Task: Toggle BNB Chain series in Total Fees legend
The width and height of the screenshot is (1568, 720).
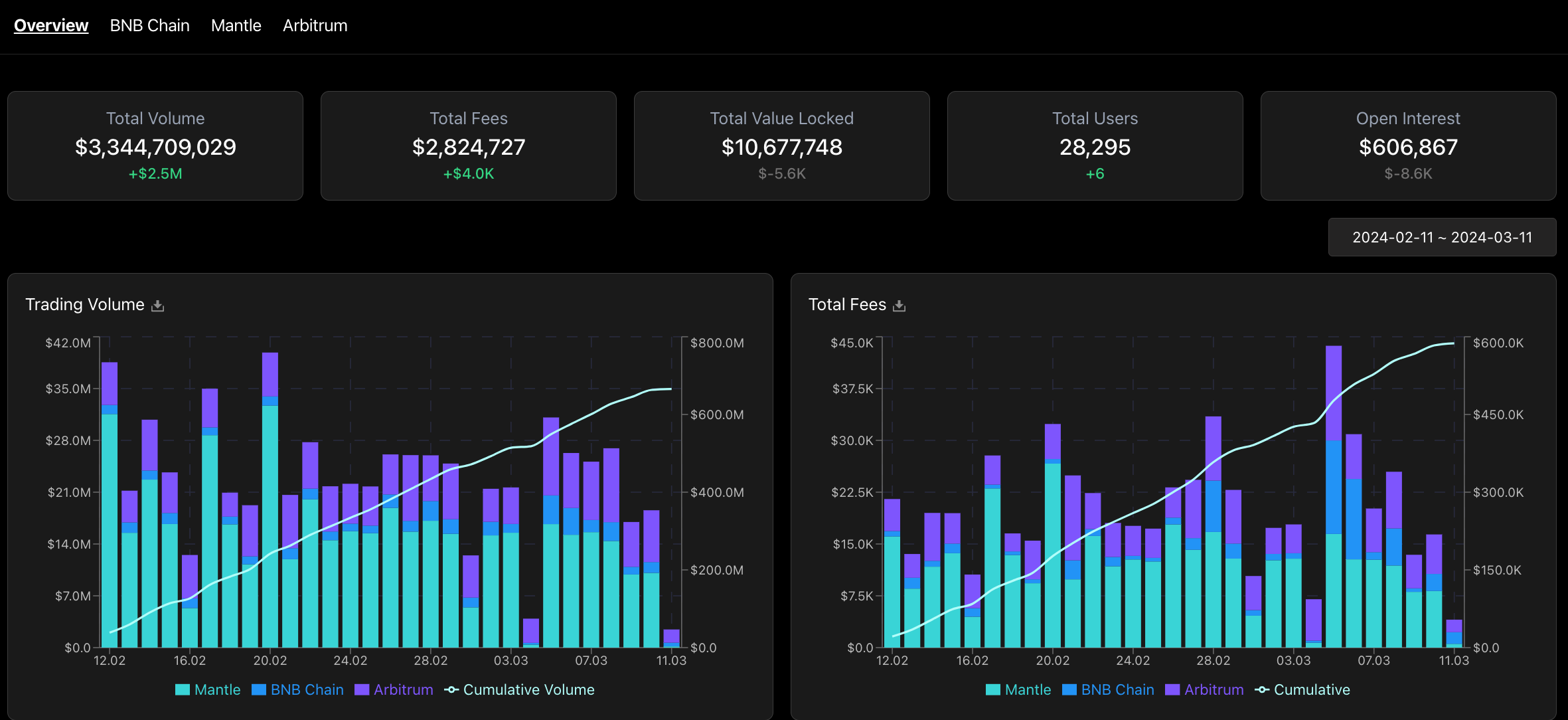Action: (1109, 689)
